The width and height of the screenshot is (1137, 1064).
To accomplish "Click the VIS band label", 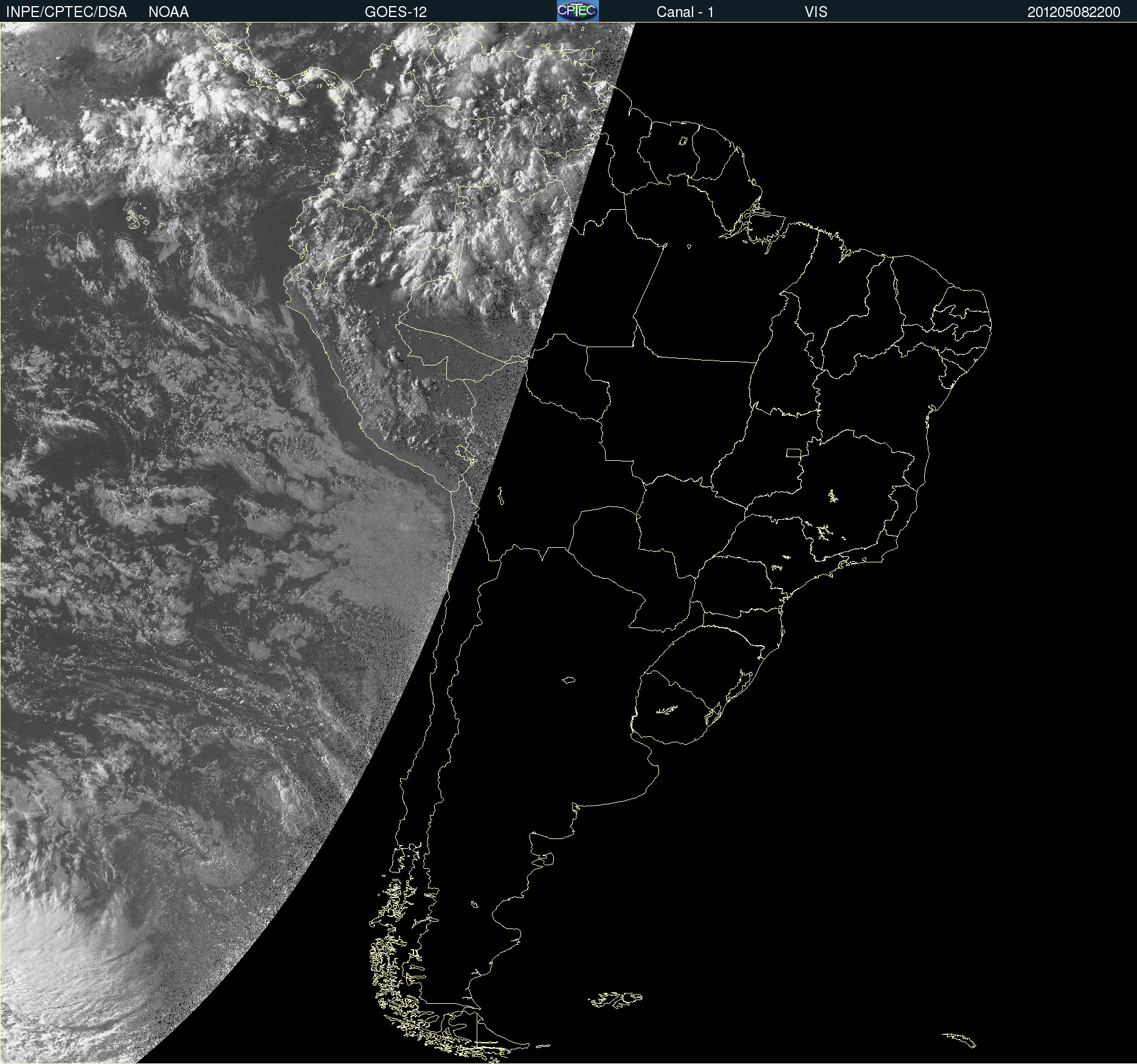I will click(x=816, y=12).
